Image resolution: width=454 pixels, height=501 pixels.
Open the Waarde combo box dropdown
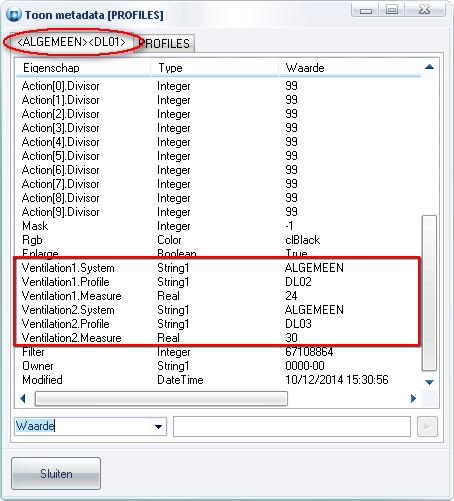click(x=159, y=426)
